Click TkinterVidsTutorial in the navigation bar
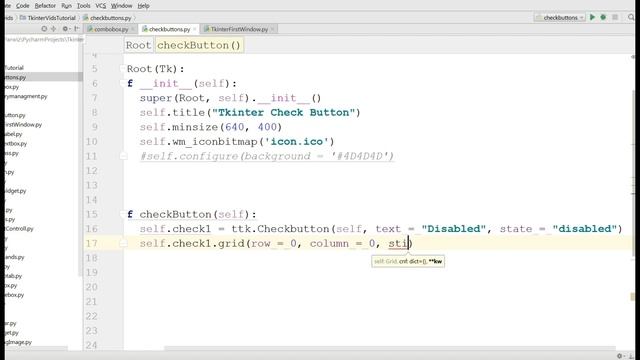 48,18
